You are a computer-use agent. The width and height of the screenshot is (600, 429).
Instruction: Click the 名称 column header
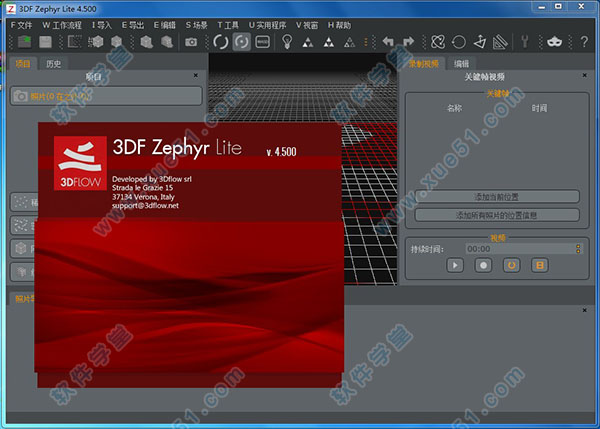[x=455, y=108]
